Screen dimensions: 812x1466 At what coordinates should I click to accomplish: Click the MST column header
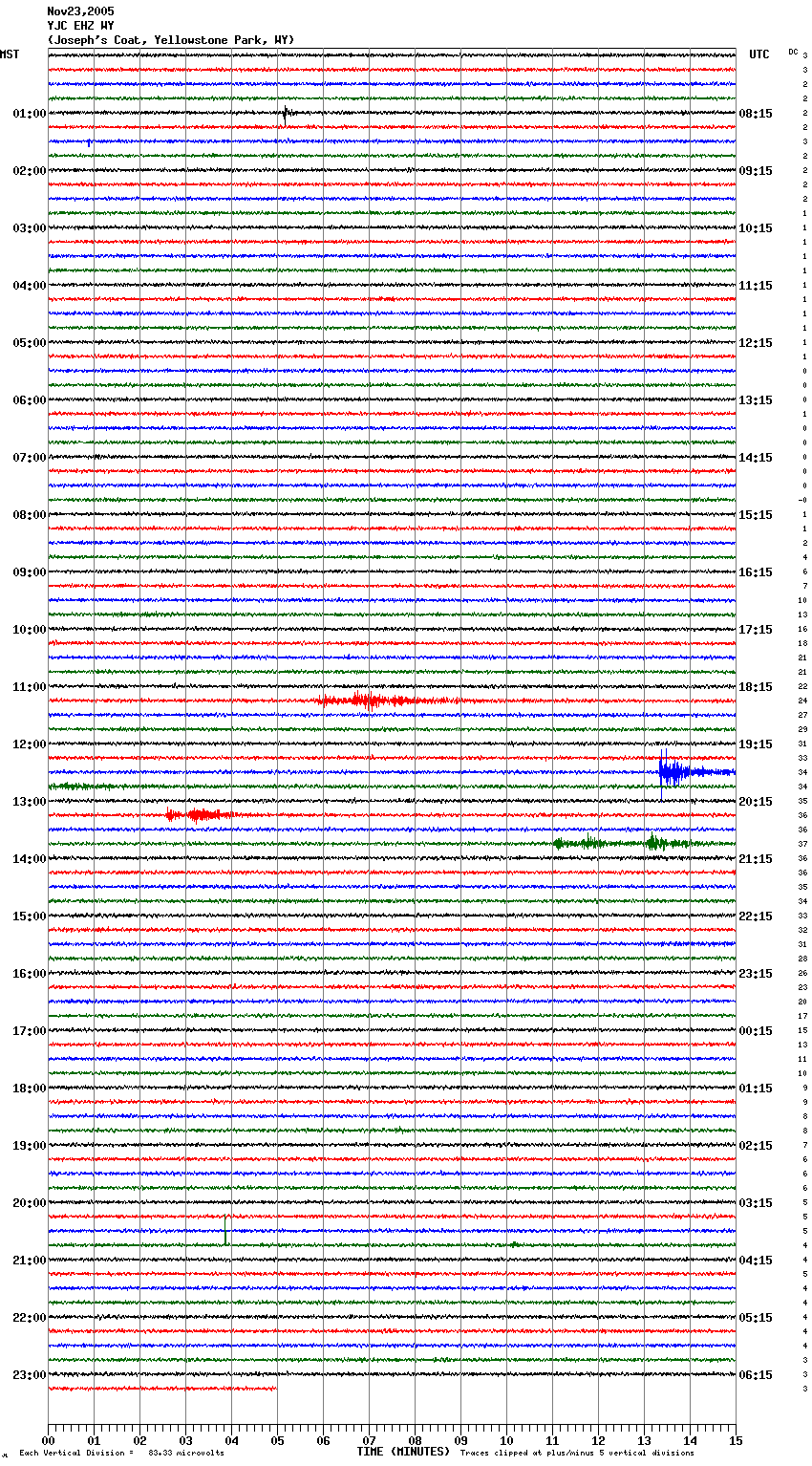point(10,54)
